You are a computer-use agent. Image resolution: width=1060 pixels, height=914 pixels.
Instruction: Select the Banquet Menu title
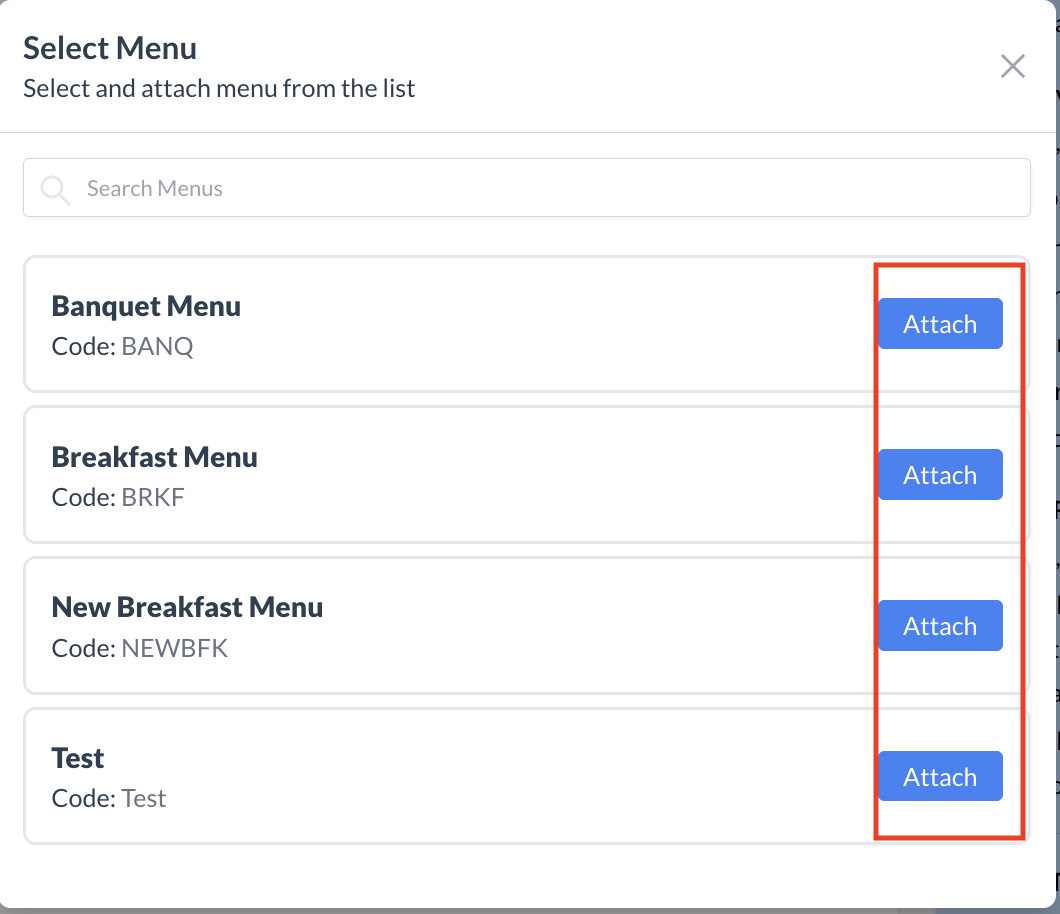146,306
